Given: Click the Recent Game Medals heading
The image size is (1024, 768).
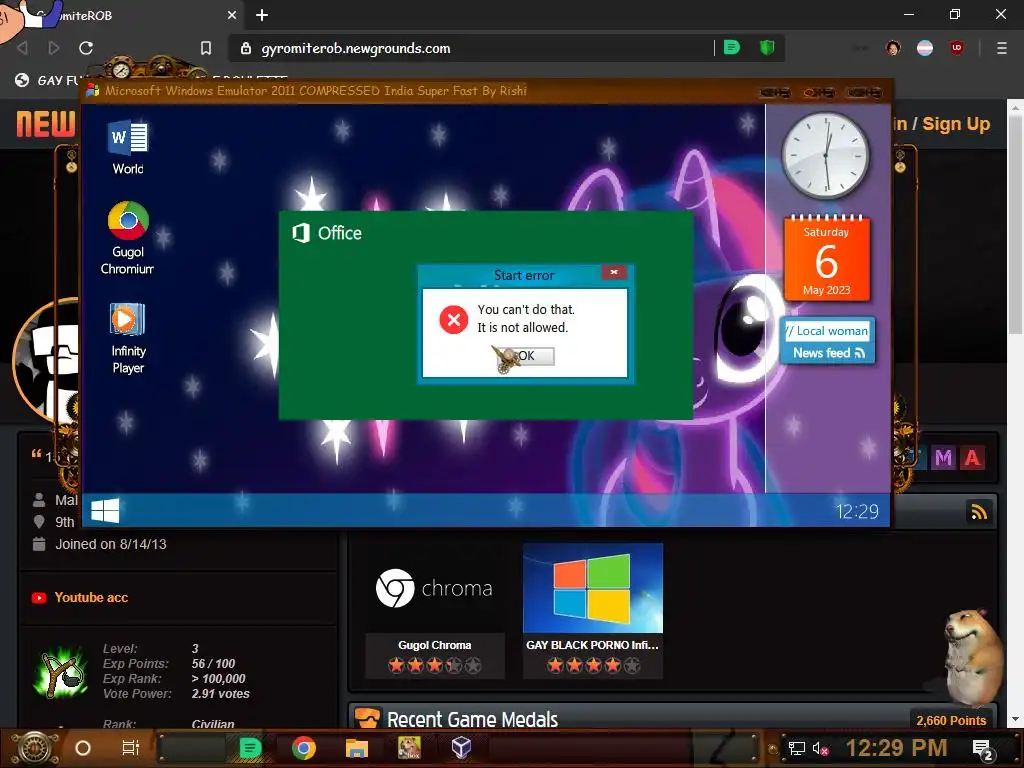Looking at the screenshot, I should coord(472,719).
